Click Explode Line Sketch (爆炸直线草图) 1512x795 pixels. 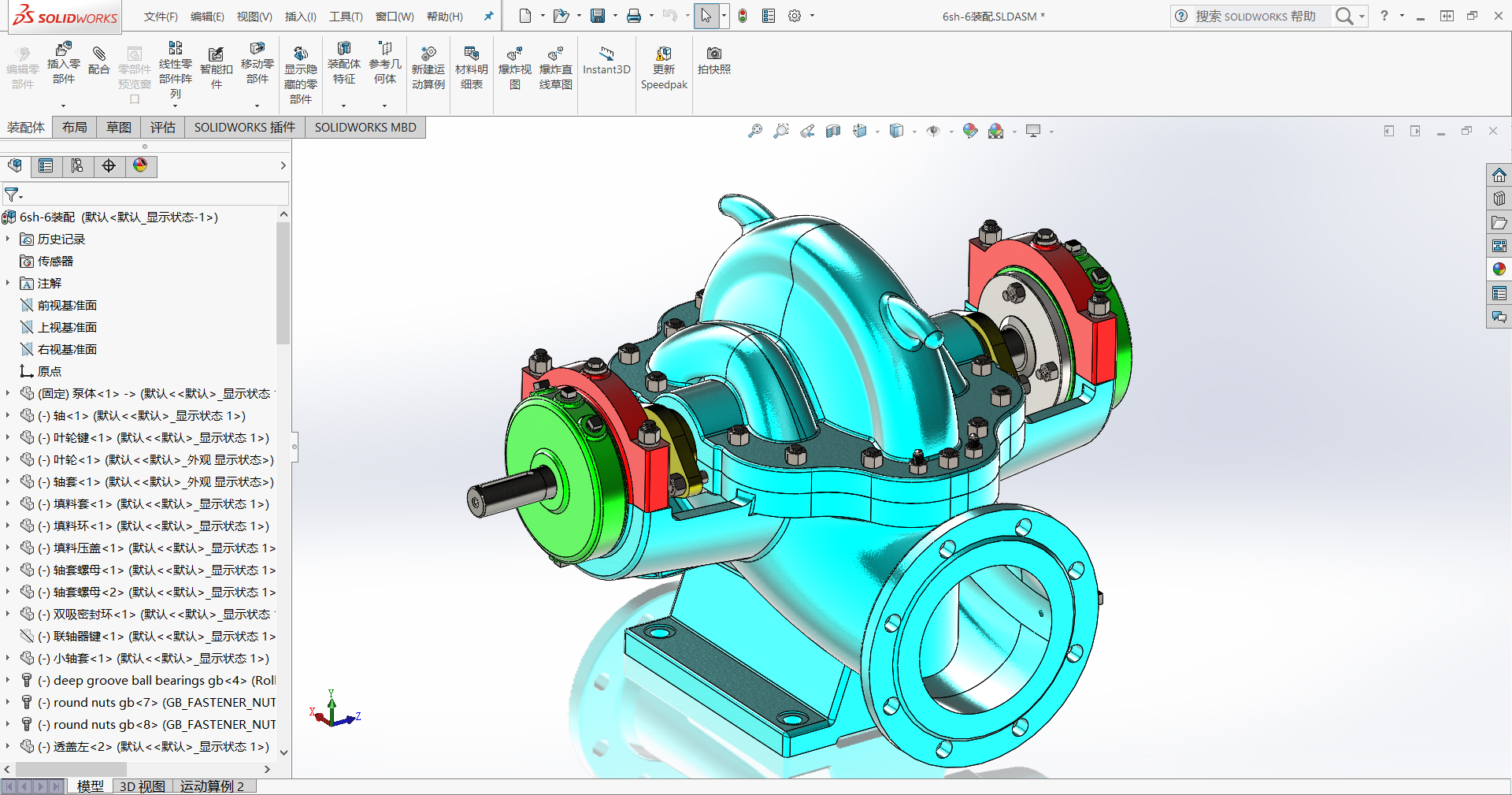[x=556, y=68]
